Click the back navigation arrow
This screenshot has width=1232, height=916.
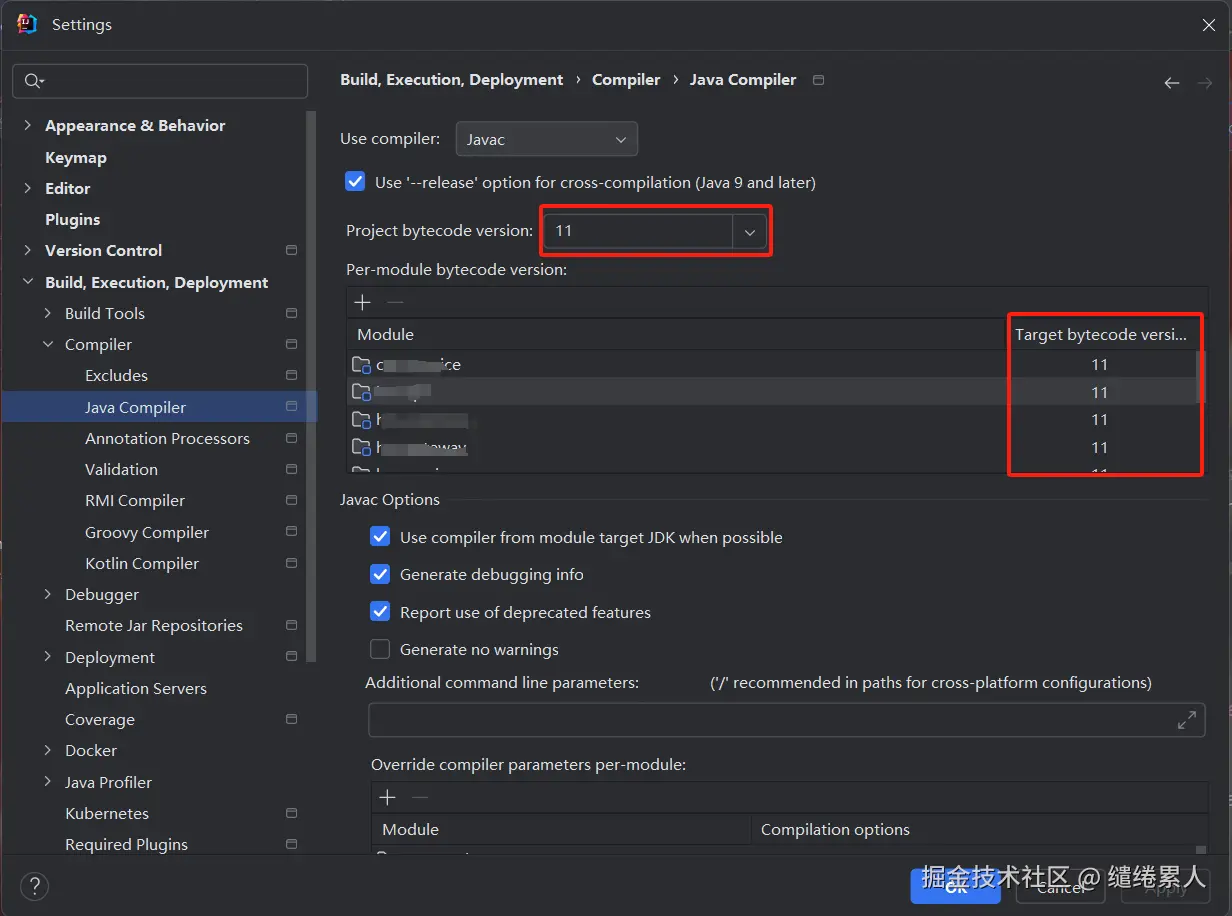1172,83
